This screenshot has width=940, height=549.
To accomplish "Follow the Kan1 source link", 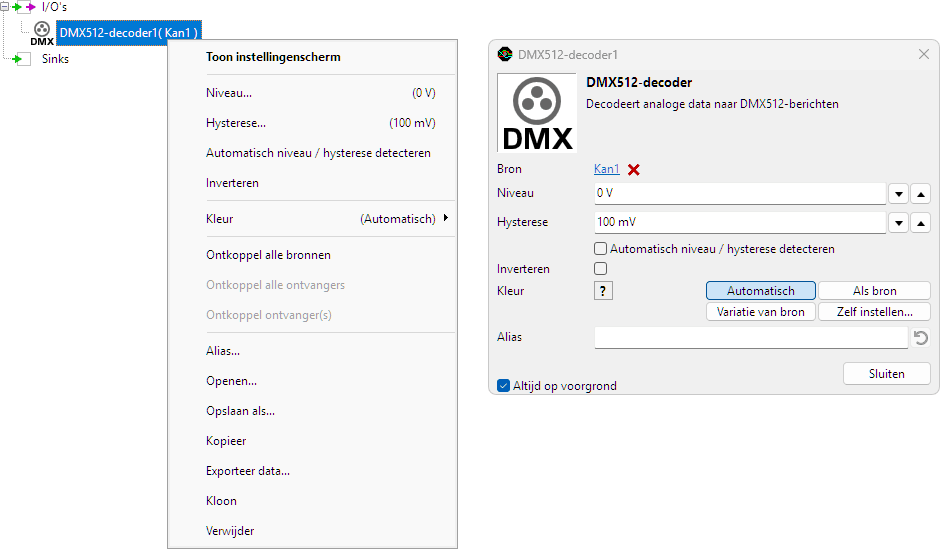I will (x=606, y=169).
